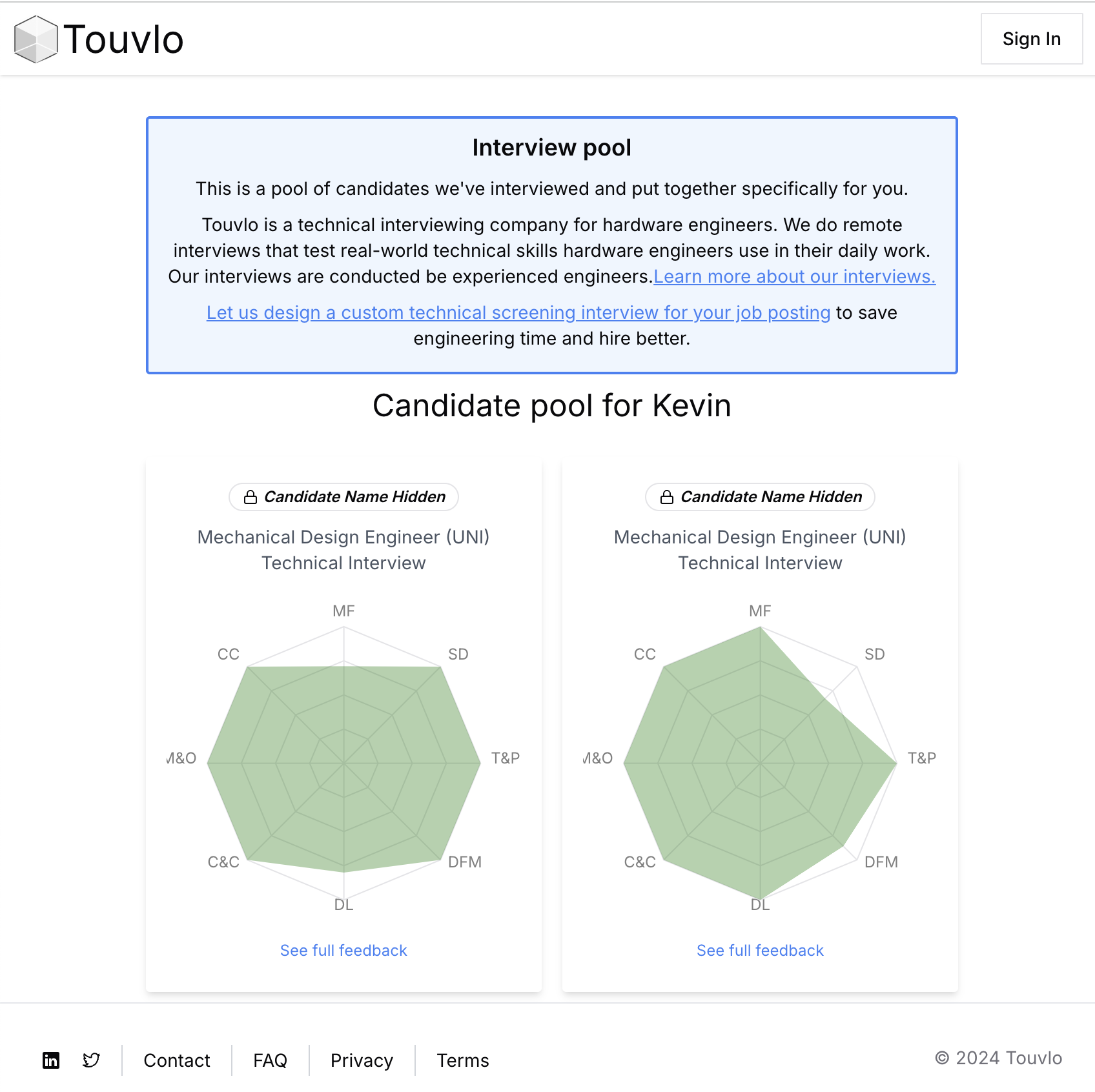Click the Sign In button
Viewport: 1095px width, 1092px height.
[x=1032, y=39]
